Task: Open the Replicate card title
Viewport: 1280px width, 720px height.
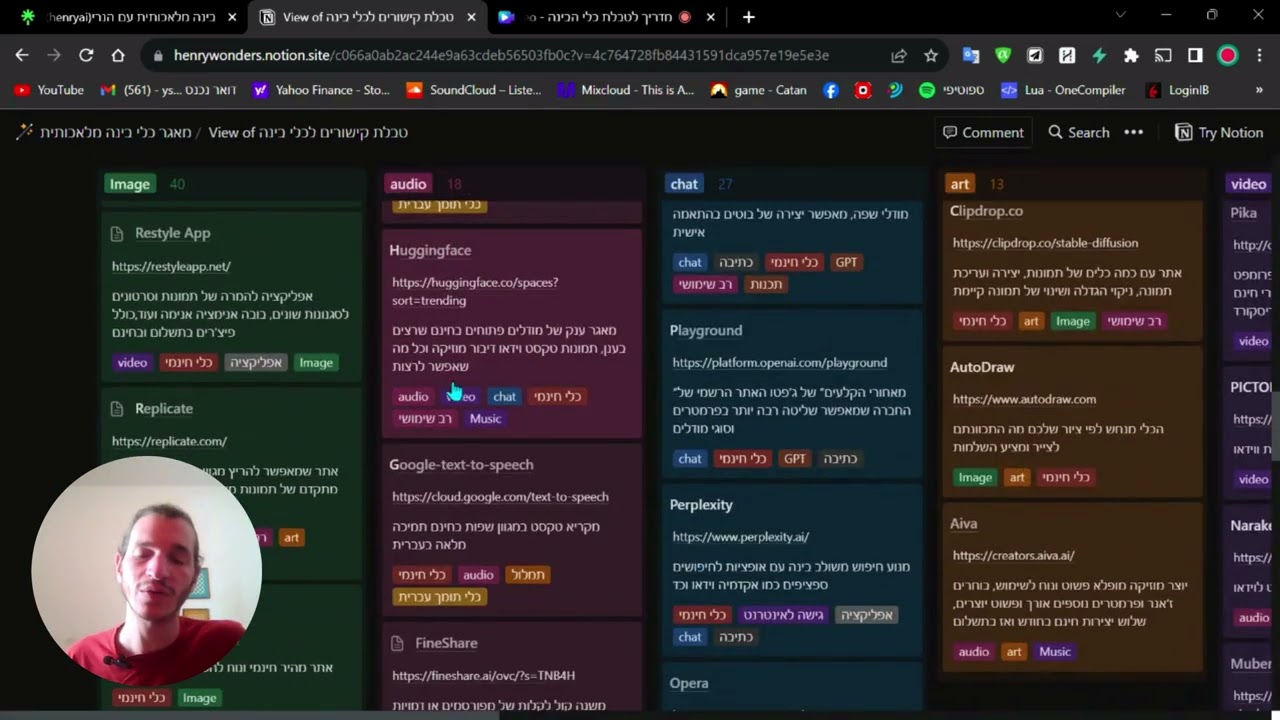Action: coord(164,409)
